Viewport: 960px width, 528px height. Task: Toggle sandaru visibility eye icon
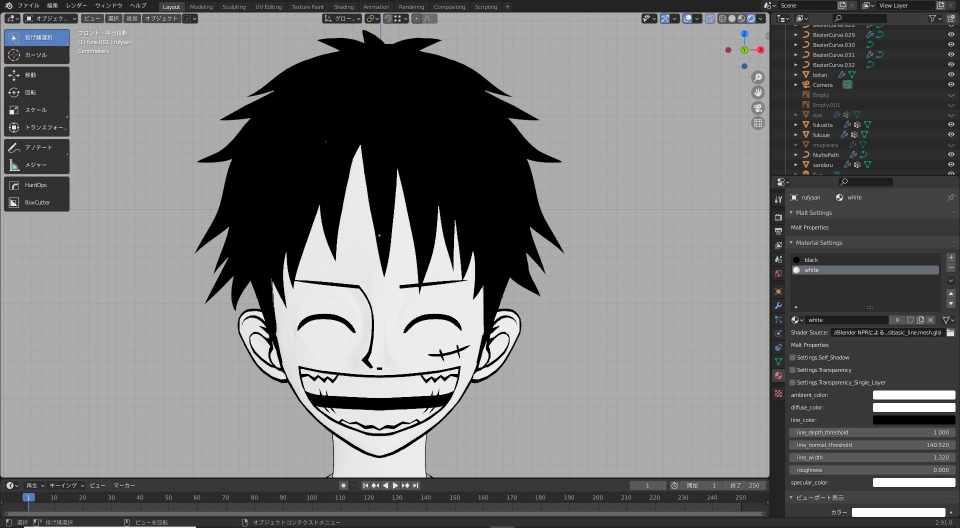(x=951, y=165)
